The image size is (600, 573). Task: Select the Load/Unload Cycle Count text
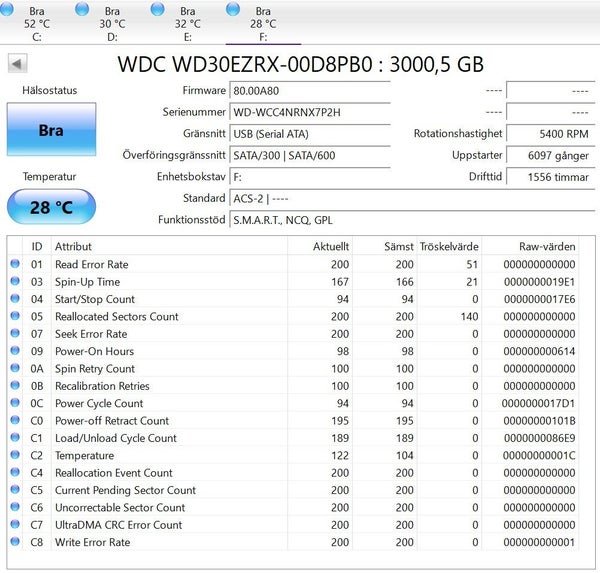[116, 438]
